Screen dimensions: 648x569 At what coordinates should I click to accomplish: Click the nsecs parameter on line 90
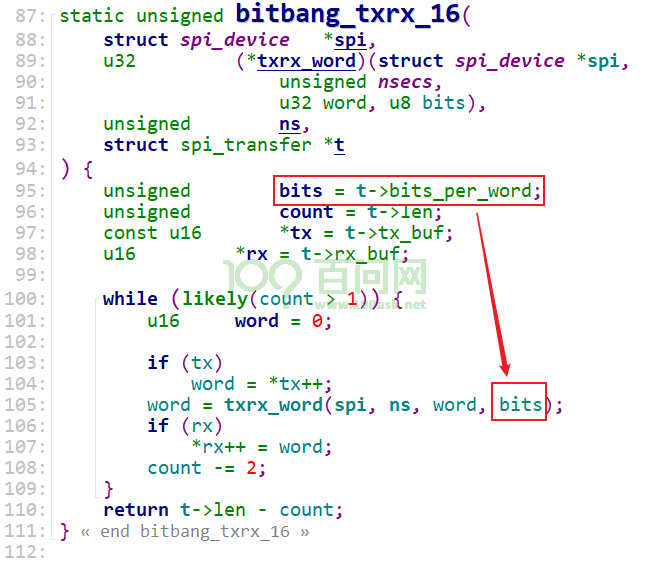[405, 82]
